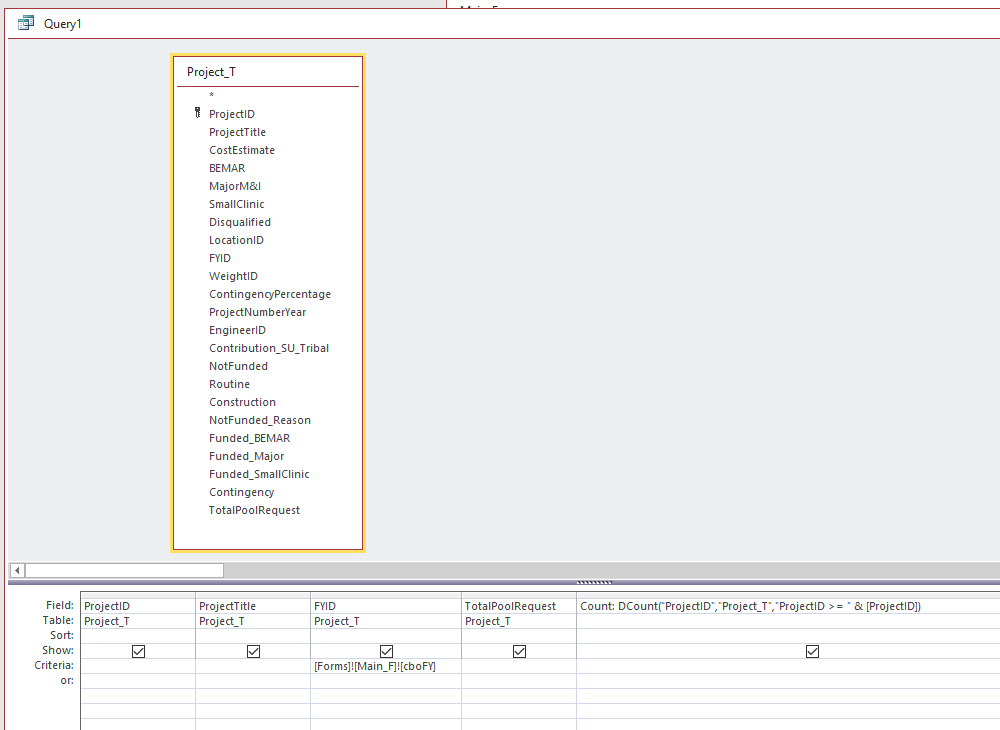The image size is (1000, 730).
Task: Select the LocationID field
Action: click(x=236, y=240)
